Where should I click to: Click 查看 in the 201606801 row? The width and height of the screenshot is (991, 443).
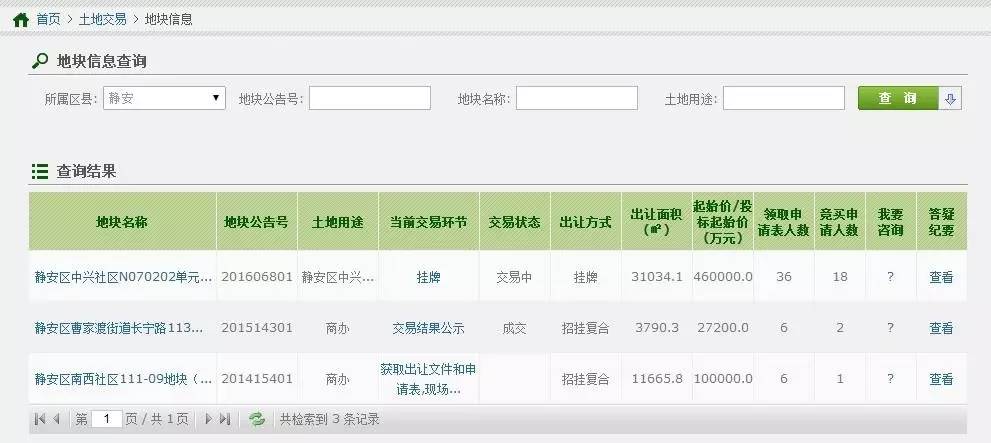[941, 277]
